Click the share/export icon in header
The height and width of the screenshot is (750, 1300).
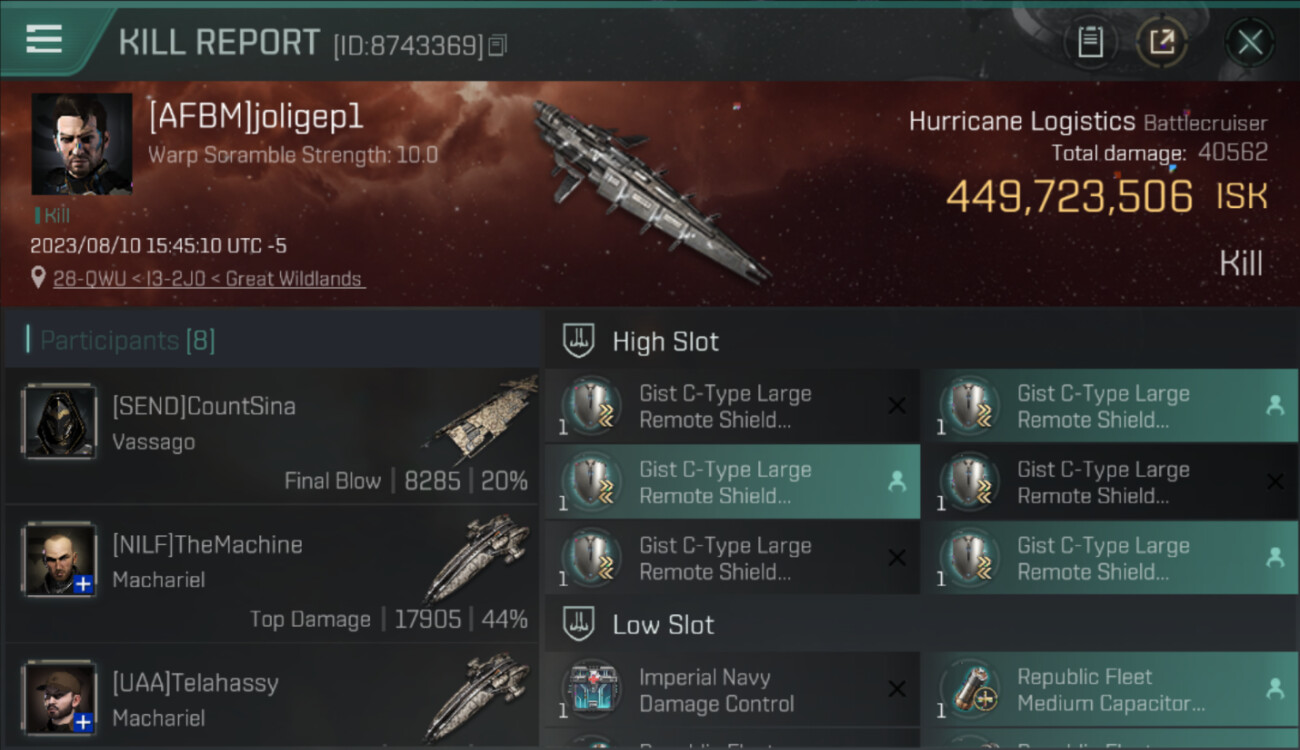1161,42
